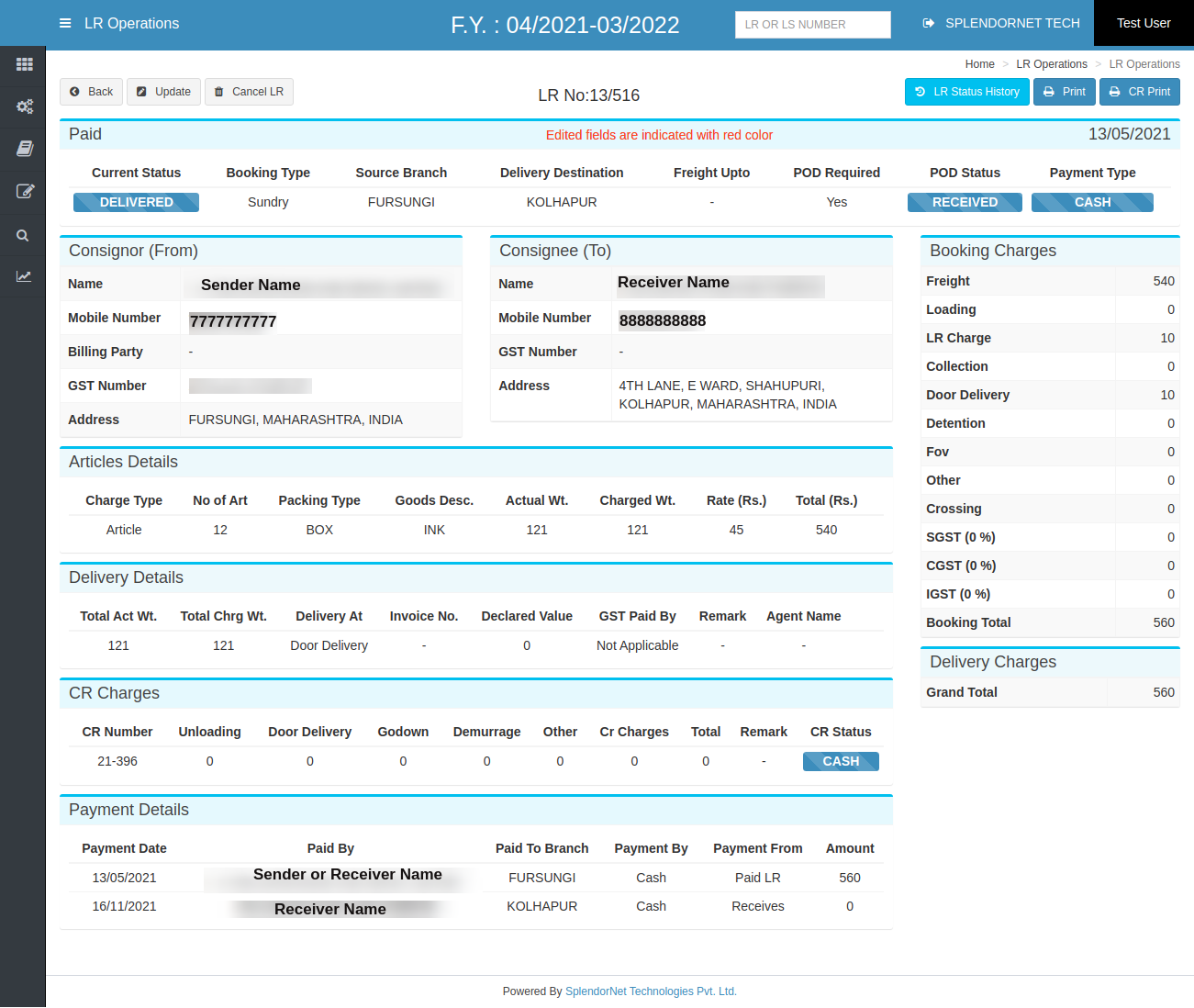This screenshot has height=1008, width=1194.
Task: Click the Print button
Action: [1065, 92]
